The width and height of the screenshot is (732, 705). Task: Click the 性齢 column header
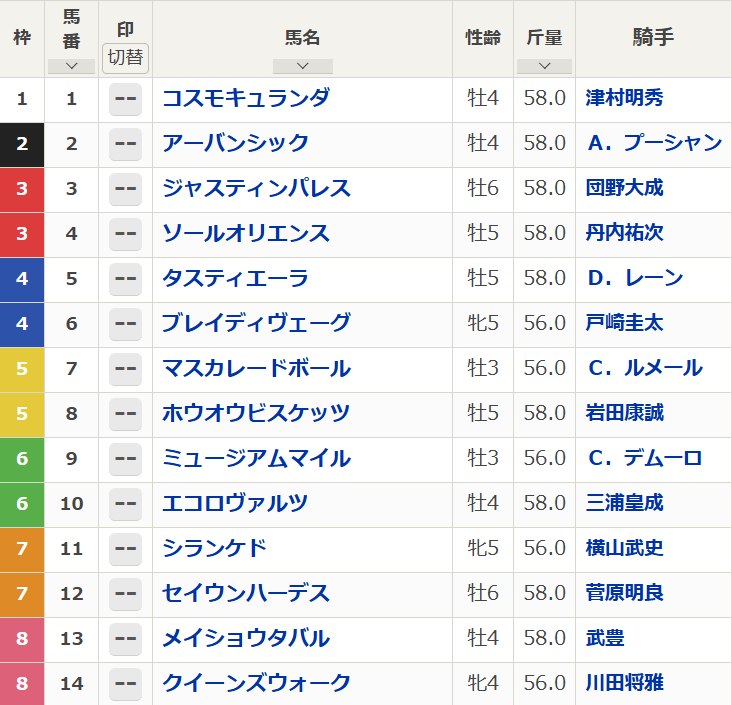tap(483, 38)
